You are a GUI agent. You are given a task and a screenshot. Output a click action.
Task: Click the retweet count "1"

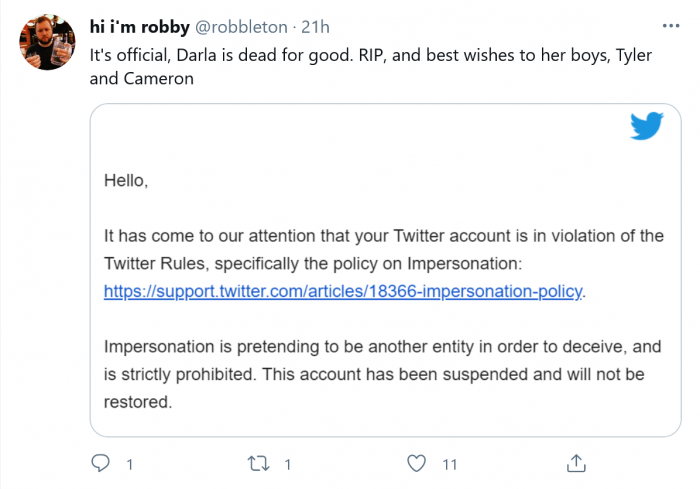(288, 464)
